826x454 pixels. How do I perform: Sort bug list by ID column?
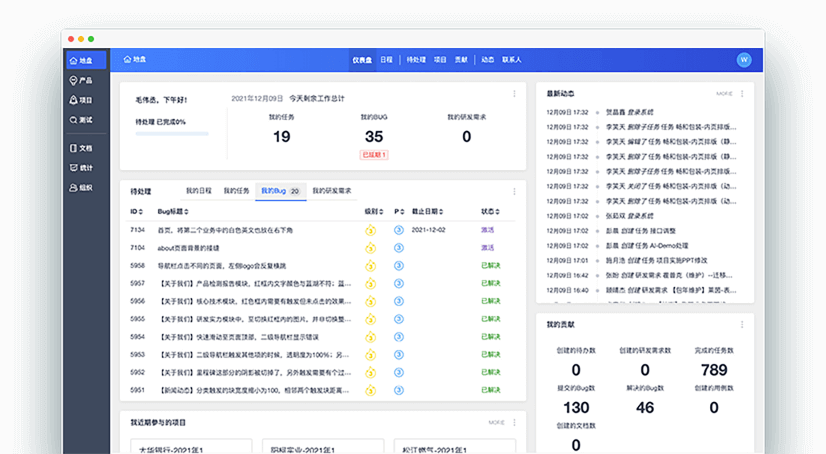136,212
